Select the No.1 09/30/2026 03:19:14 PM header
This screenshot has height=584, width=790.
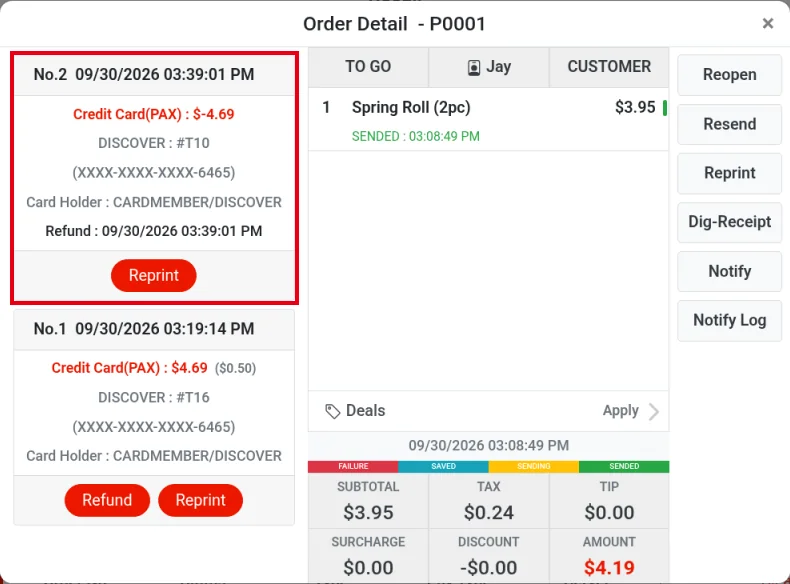[x=154, y=329]
